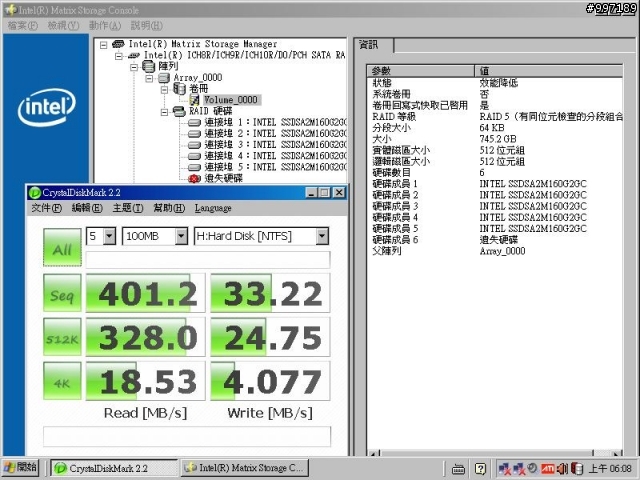Screen dimensions: 640x480
Task: Select the Volume_0000 tree item
Action: [x=231, y=100]
